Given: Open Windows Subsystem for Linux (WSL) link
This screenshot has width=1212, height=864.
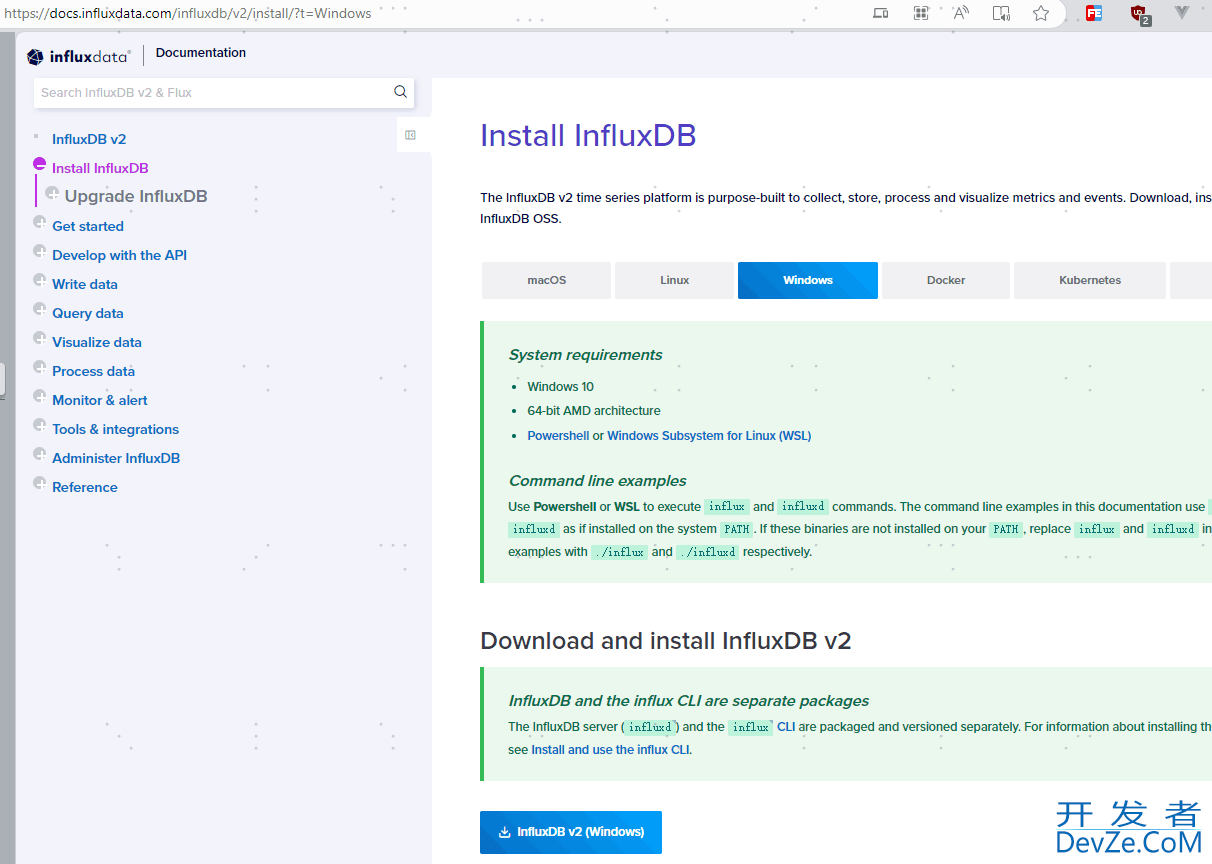Looking at the screenshot, I should pyautogui.click(x=709, y=436).
